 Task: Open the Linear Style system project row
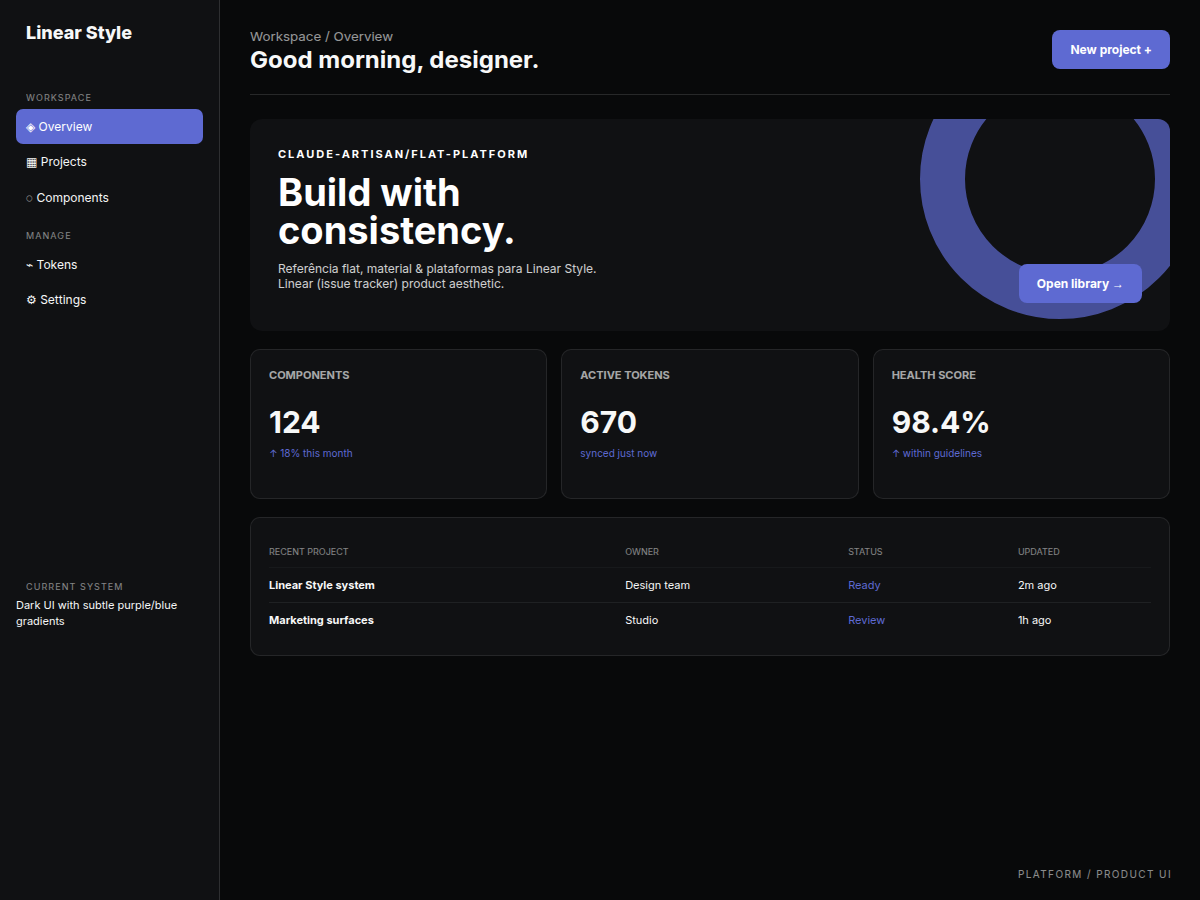point(710,585)
